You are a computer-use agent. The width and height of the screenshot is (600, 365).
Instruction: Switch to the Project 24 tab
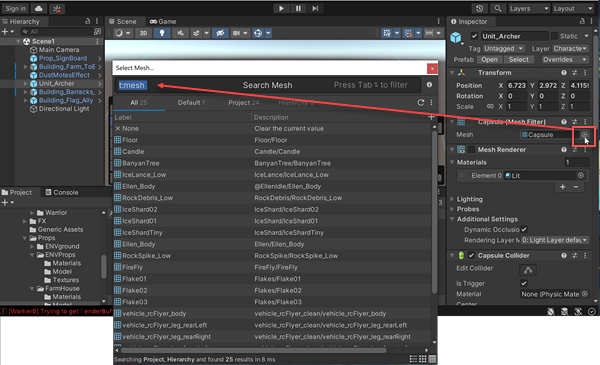[243, 103]
